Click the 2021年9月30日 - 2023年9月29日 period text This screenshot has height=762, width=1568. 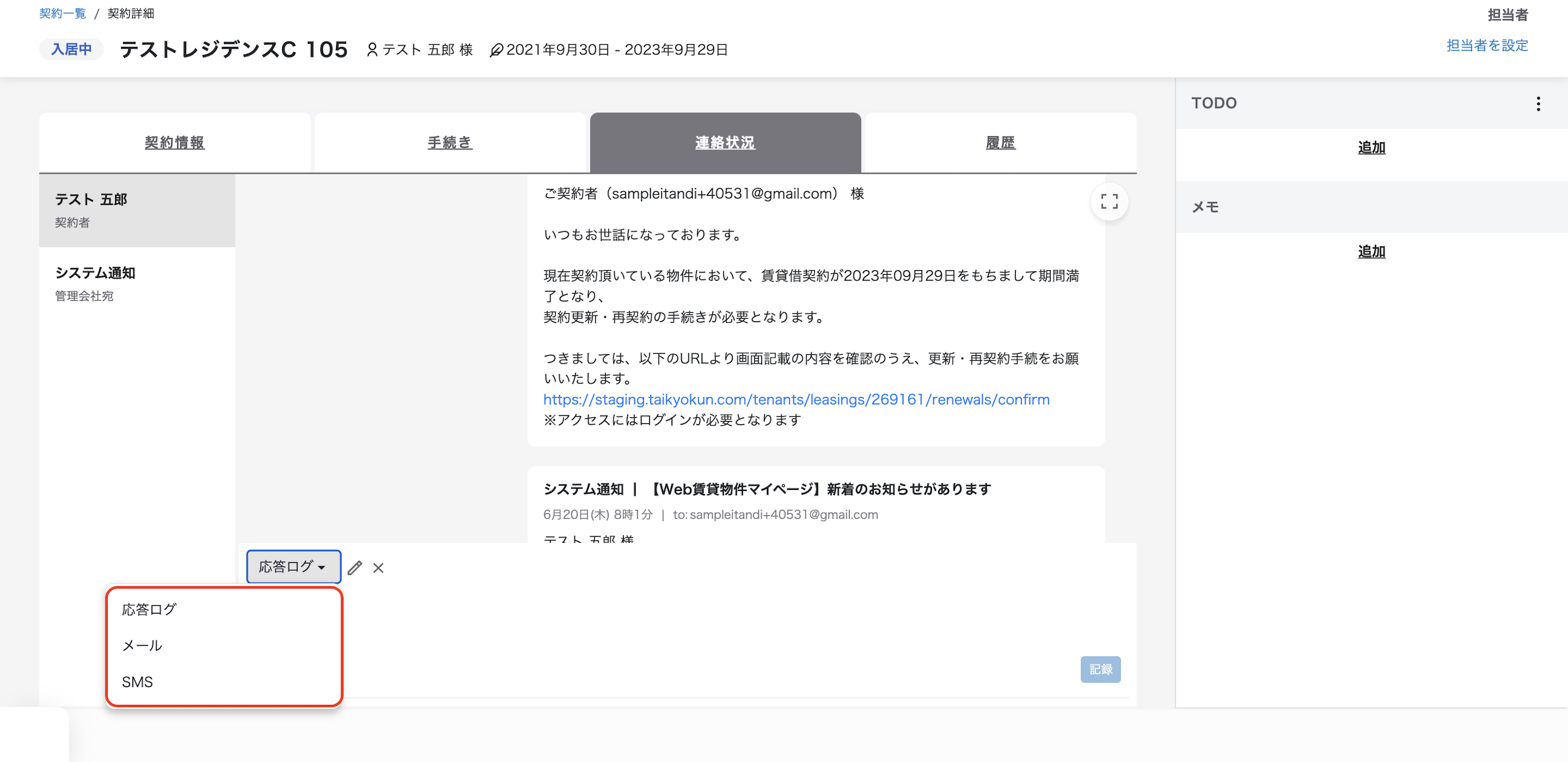coord(617,50)
